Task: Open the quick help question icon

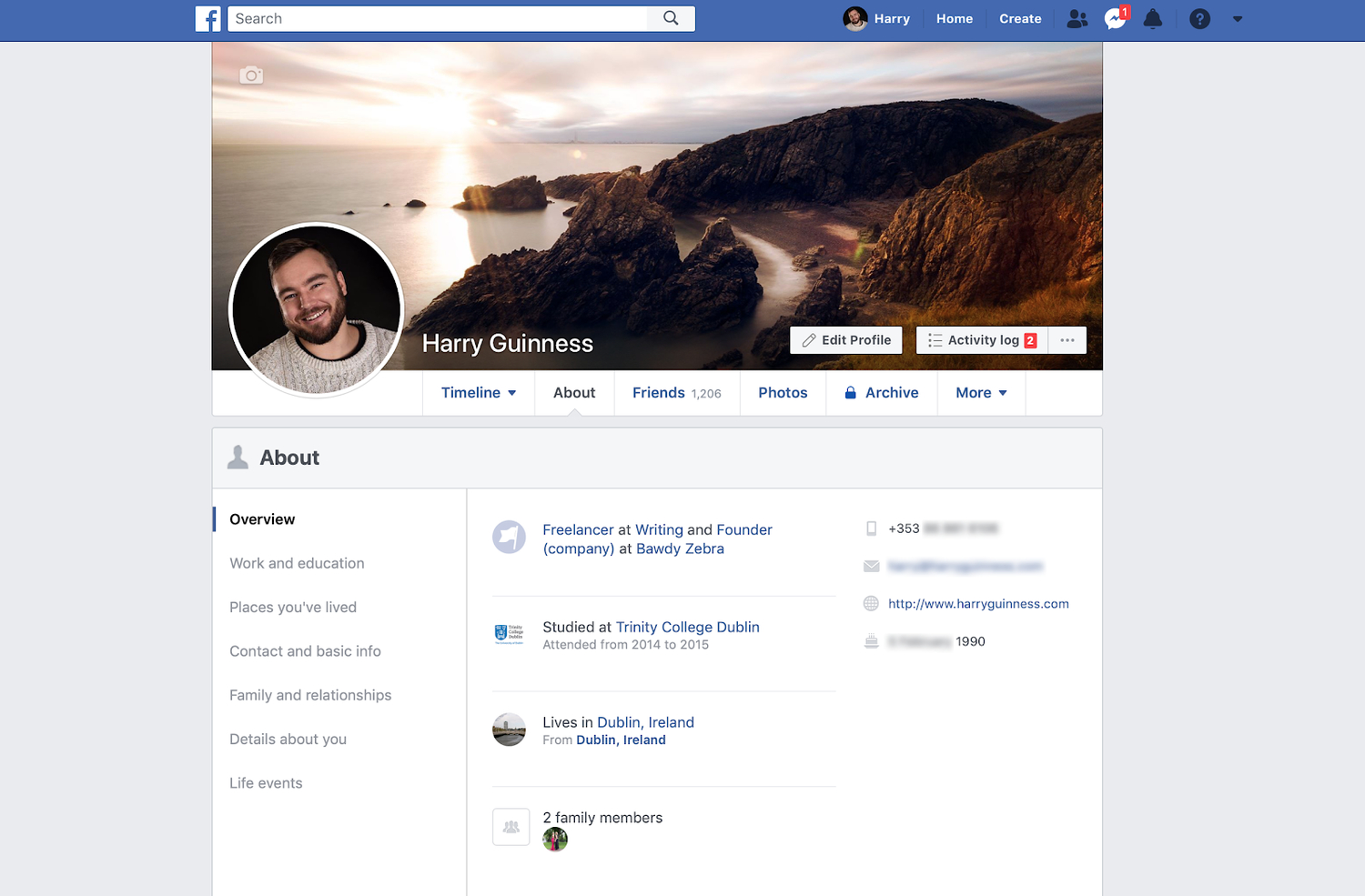Action: [1199, 19]
